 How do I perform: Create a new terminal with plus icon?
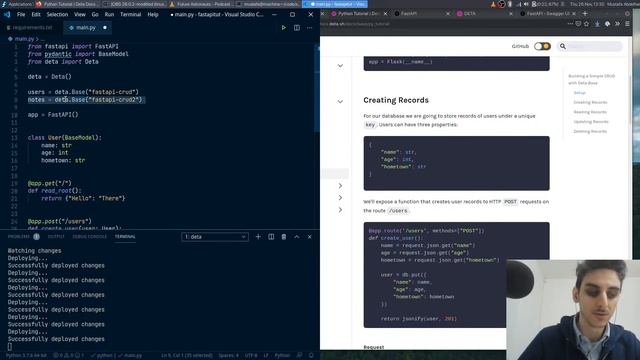[x=258, y=237]
